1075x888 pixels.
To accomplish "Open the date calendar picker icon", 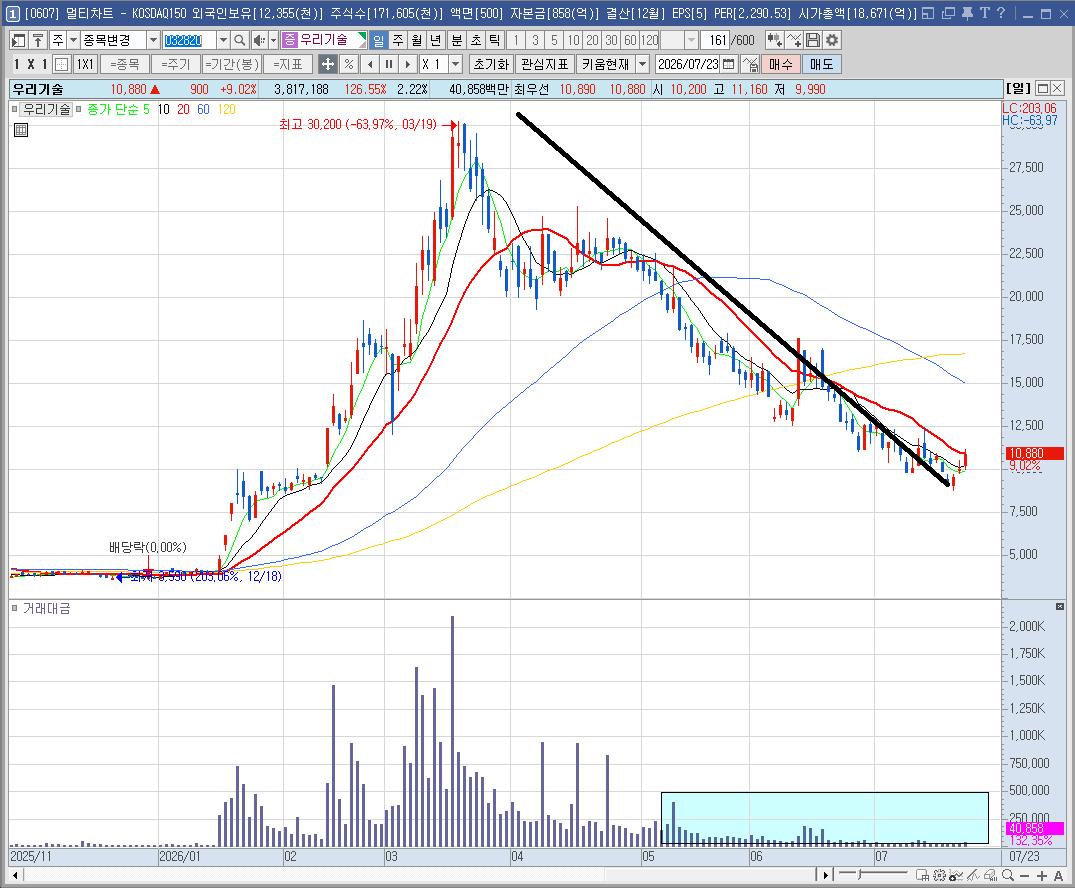I will point(729,64).
